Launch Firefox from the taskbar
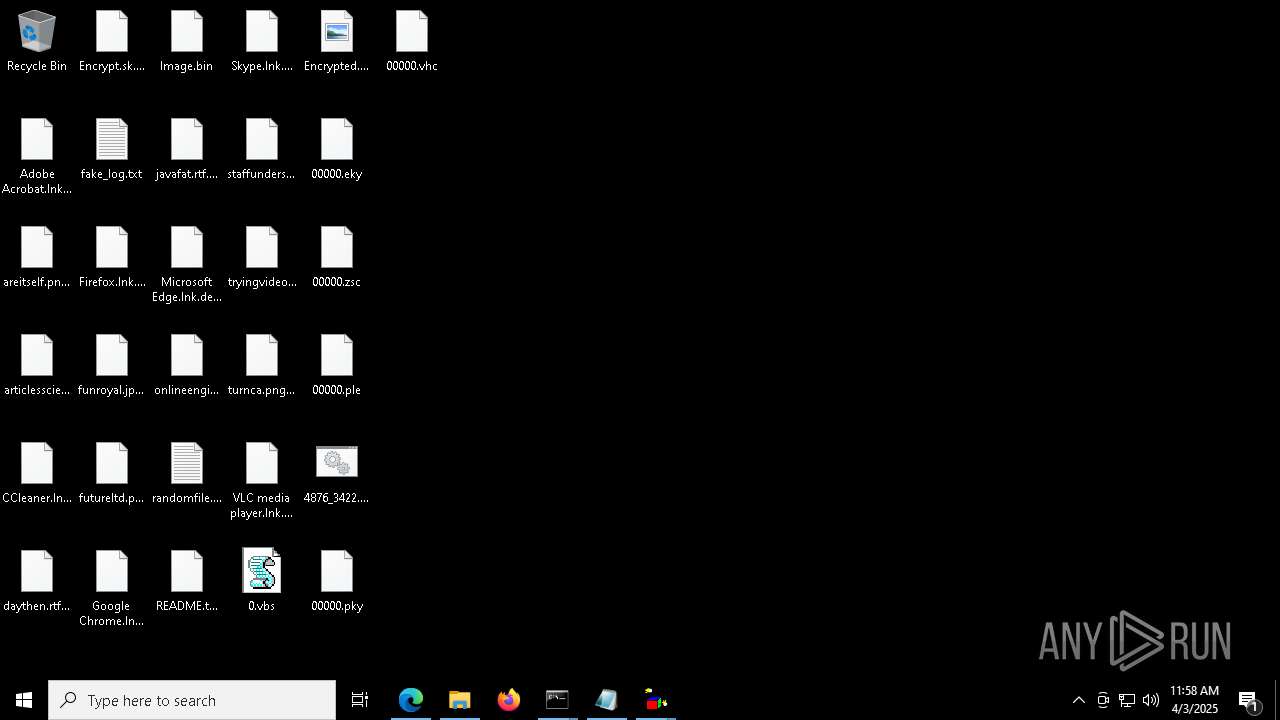 509,700
